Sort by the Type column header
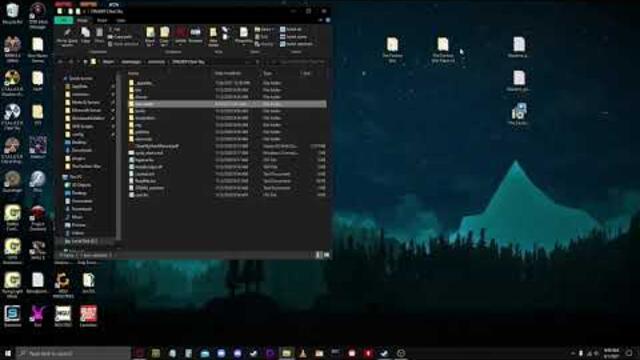Image resolution: width=640 pixels, height=360 pixels. click(x=267, y=73)
